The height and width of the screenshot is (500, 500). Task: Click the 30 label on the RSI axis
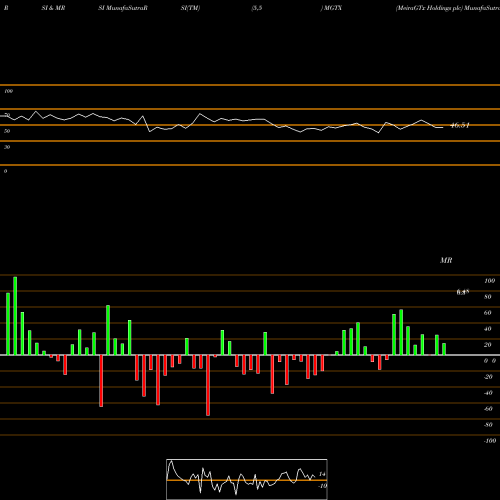pos(7,147)
